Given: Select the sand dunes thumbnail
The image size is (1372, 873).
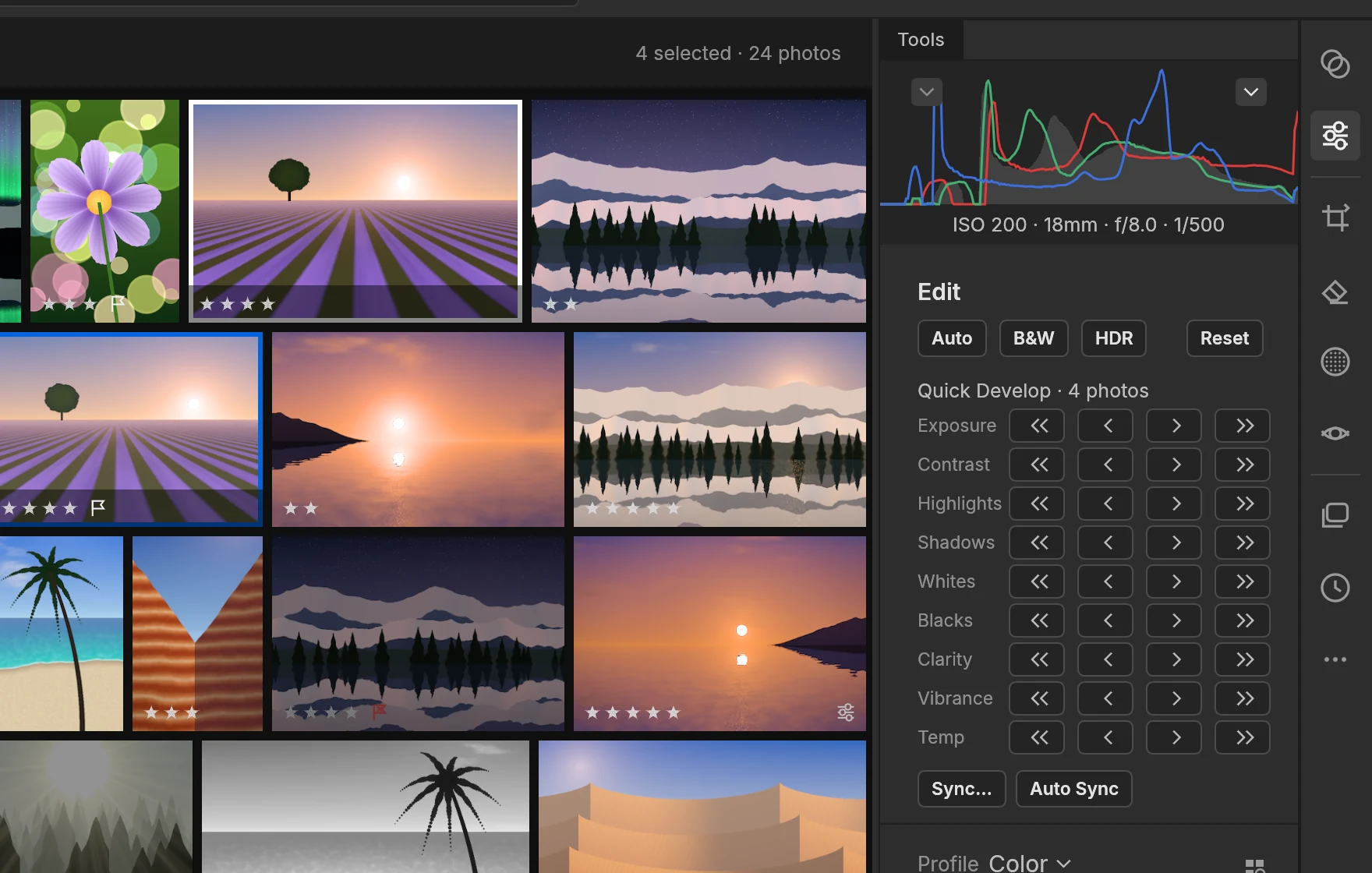Looking at the screenshot, I should point(702,807).
